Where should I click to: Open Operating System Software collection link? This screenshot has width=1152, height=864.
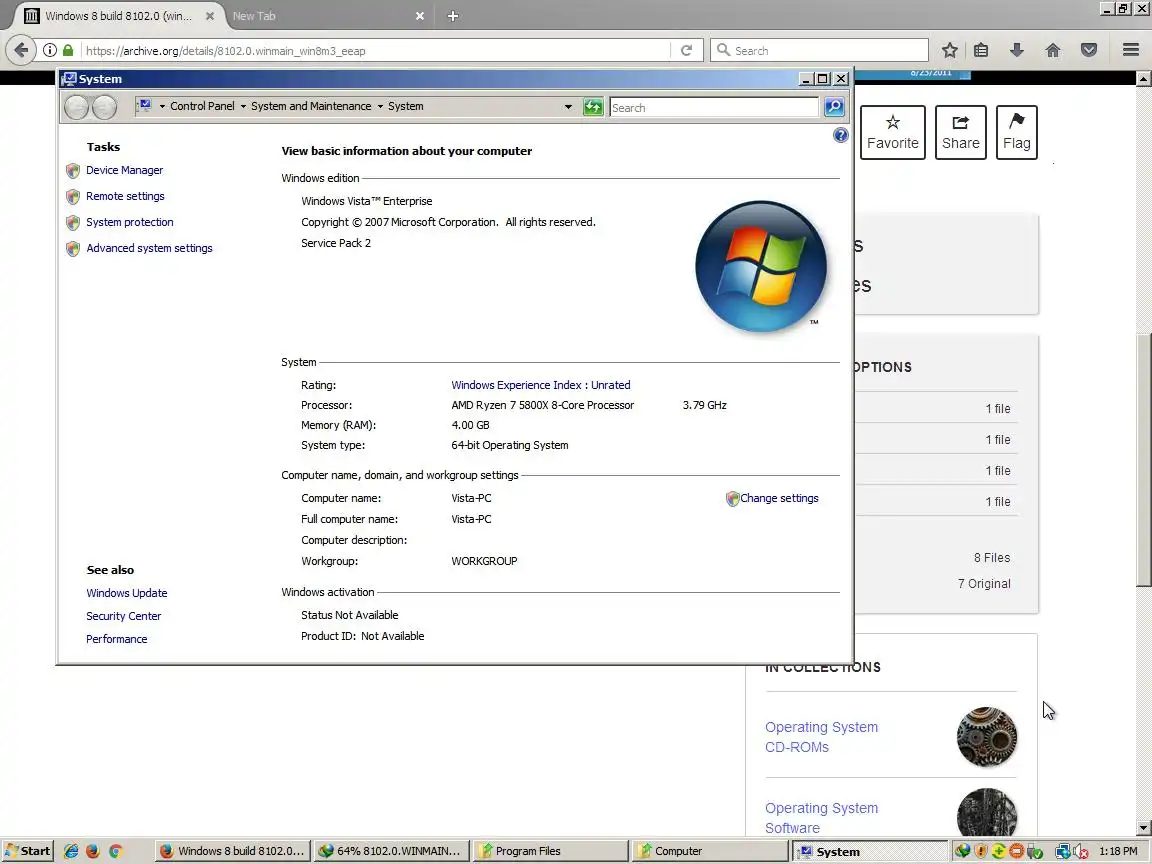(821, 818)
